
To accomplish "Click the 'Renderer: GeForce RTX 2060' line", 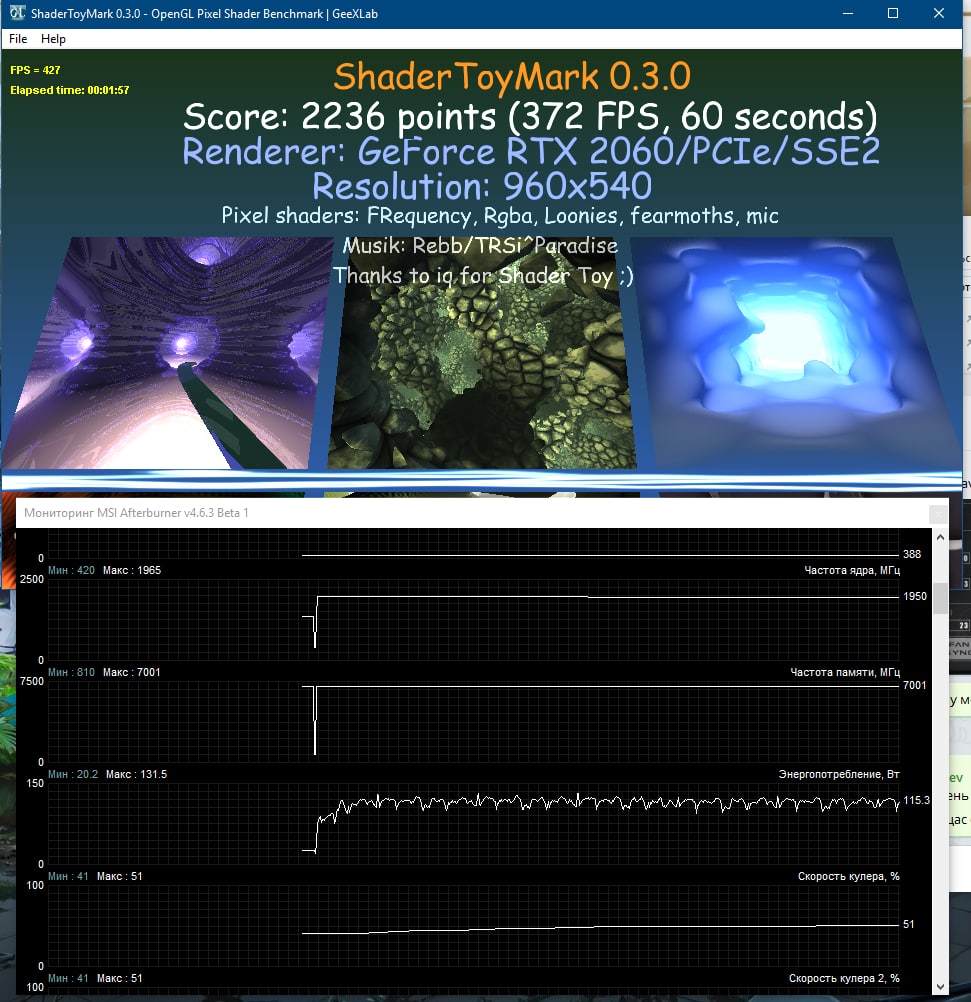I will pyautogui.click(x=531, y=152).
